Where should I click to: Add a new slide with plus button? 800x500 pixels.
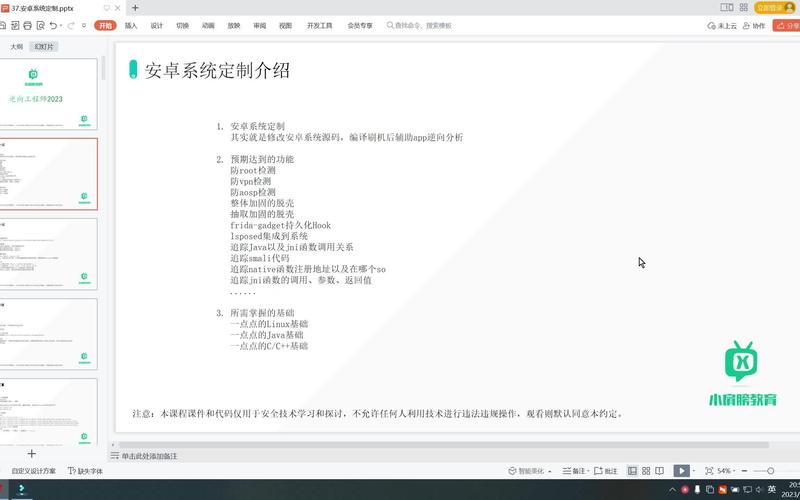[x=32, y=454]
